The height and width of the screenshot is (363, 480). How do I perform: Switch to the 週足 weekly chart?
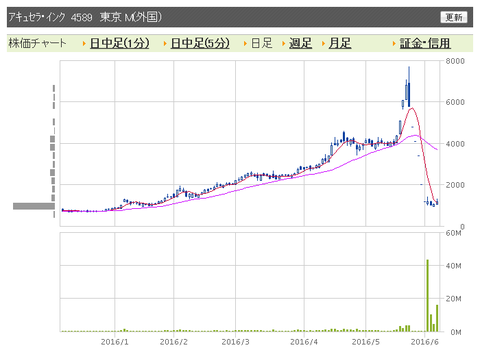[300, 43]
